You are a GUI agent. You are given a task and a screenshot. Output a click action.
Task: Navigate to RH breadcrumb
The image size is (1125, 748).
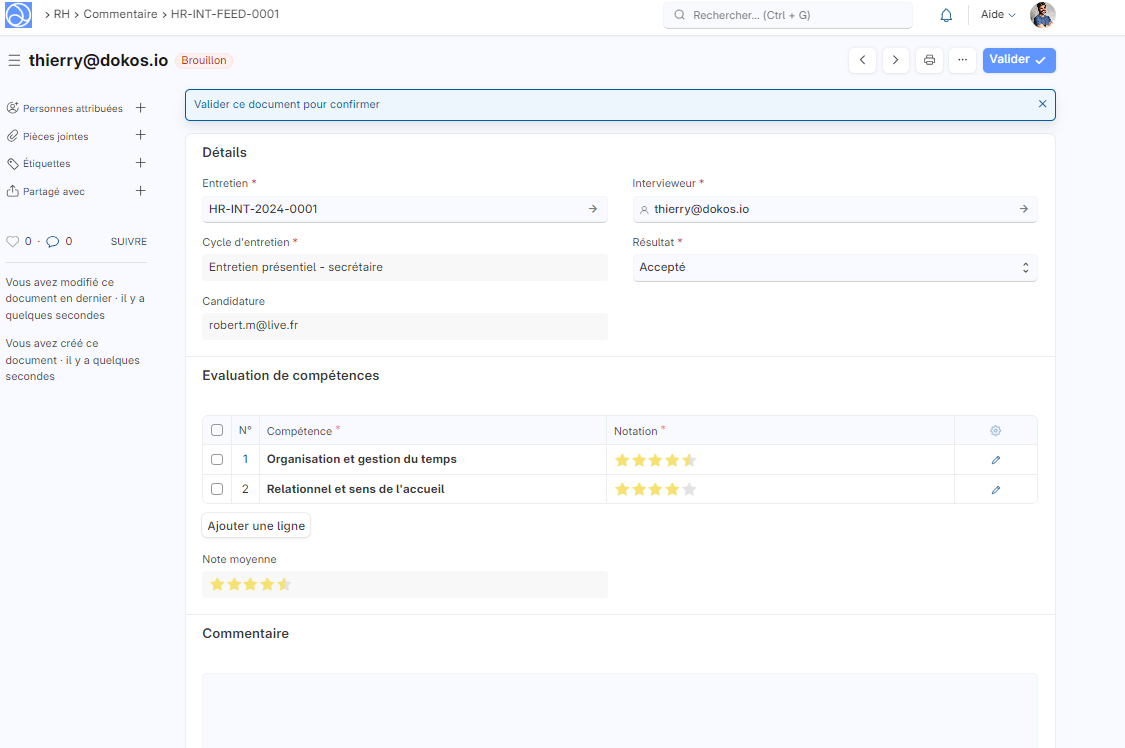61,15
